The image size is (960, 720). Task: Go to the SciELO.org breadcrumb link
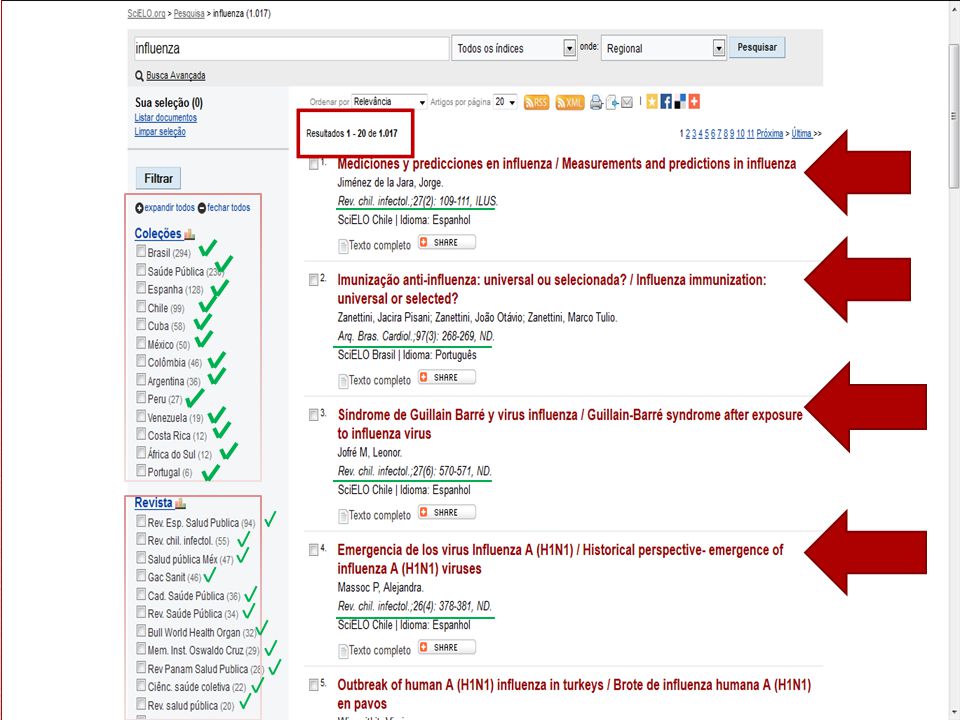[x=146, y=13]
